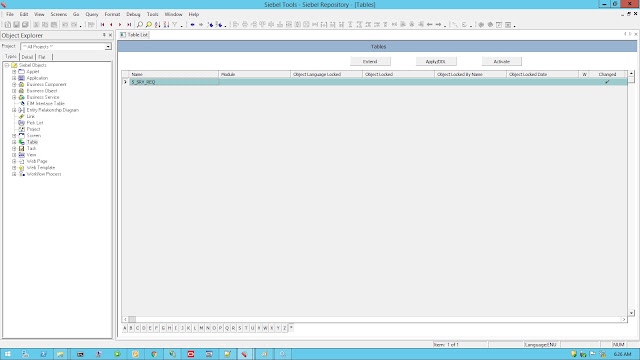Click the blue Go Back arrow icon

192,25
